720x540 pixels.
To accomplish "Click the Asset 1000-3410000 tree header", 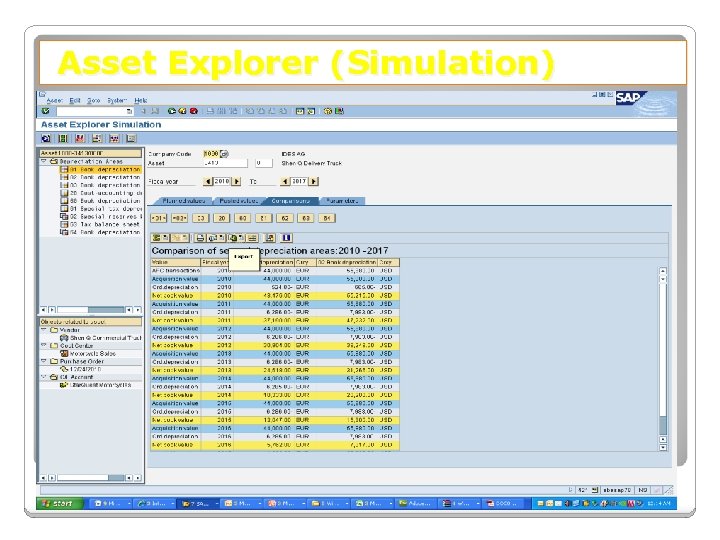I will point(90,153).
